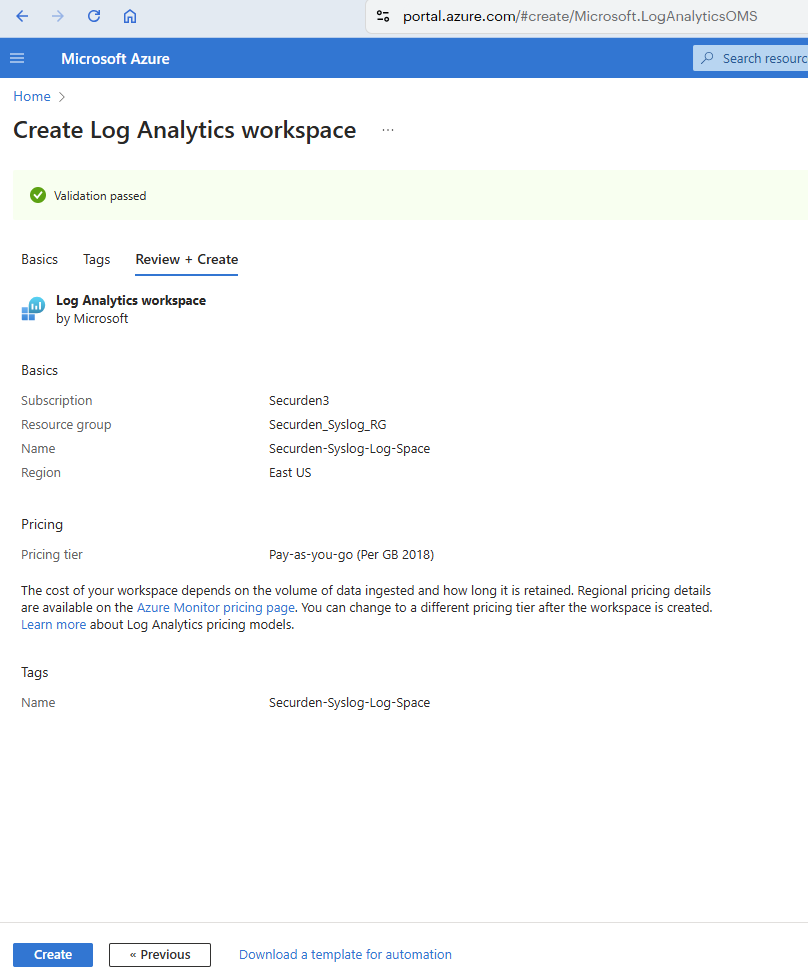The height and width of the screenshot is (979, 808).
Task: Click the East US region value
Action: pyautogui.click(x=290, y=473)
